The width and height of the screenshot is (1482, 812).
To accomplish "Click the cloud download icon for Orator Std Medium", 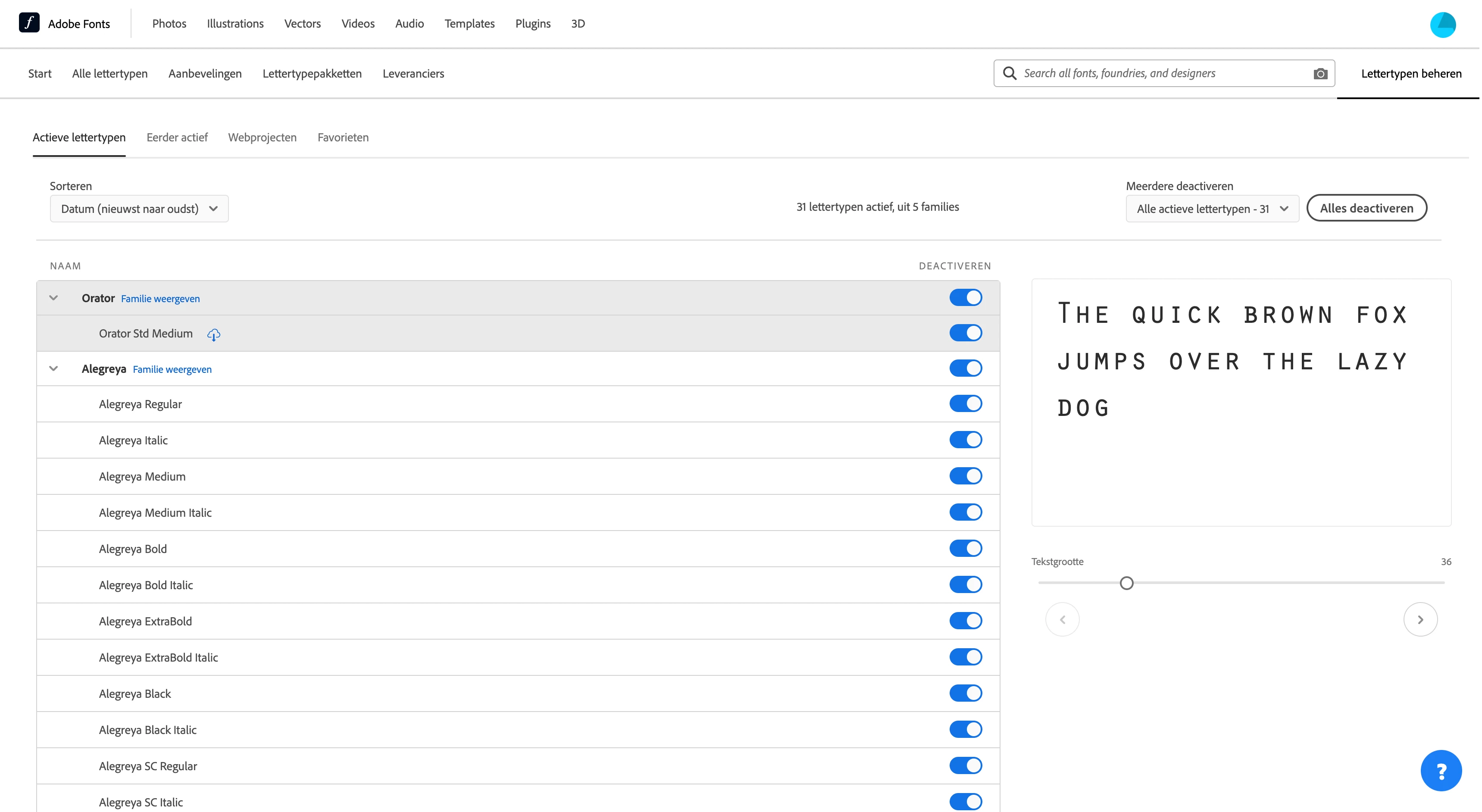I will [213, 334].
